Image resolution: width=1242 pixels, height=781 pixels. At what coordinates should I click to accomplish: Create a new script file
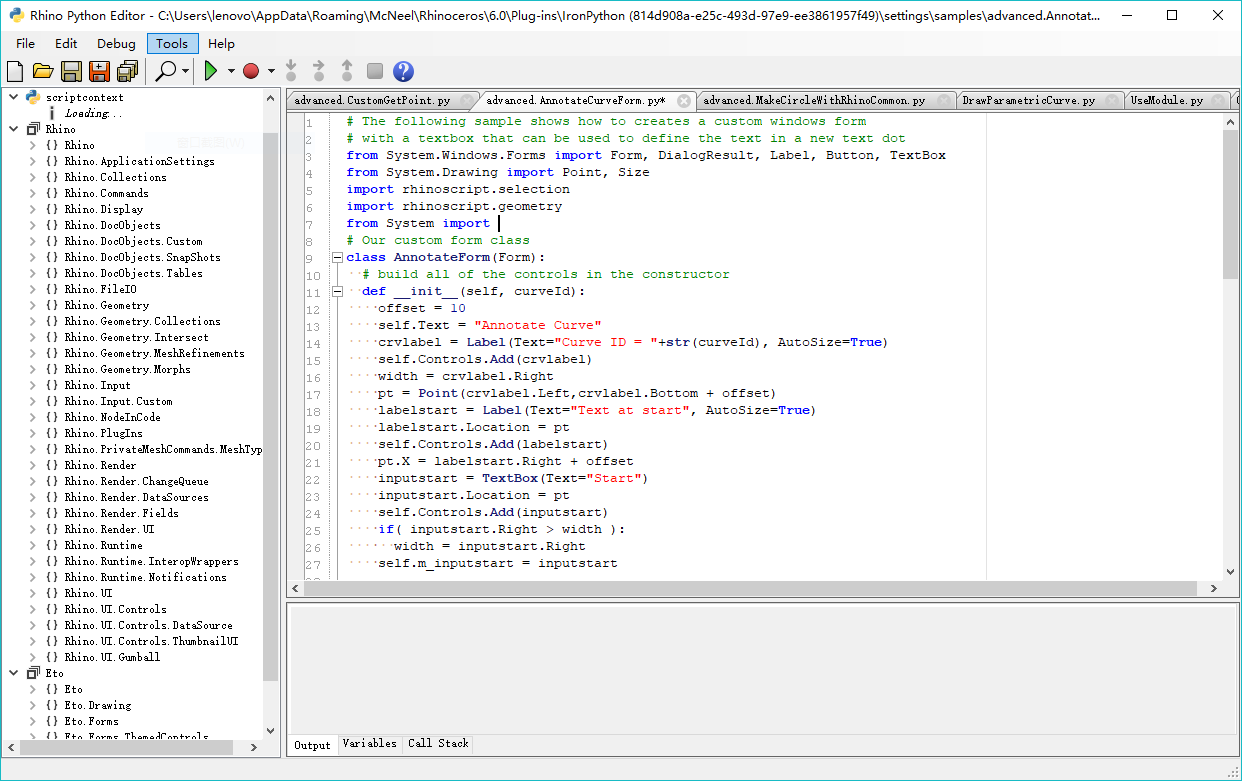pos(14,71)
